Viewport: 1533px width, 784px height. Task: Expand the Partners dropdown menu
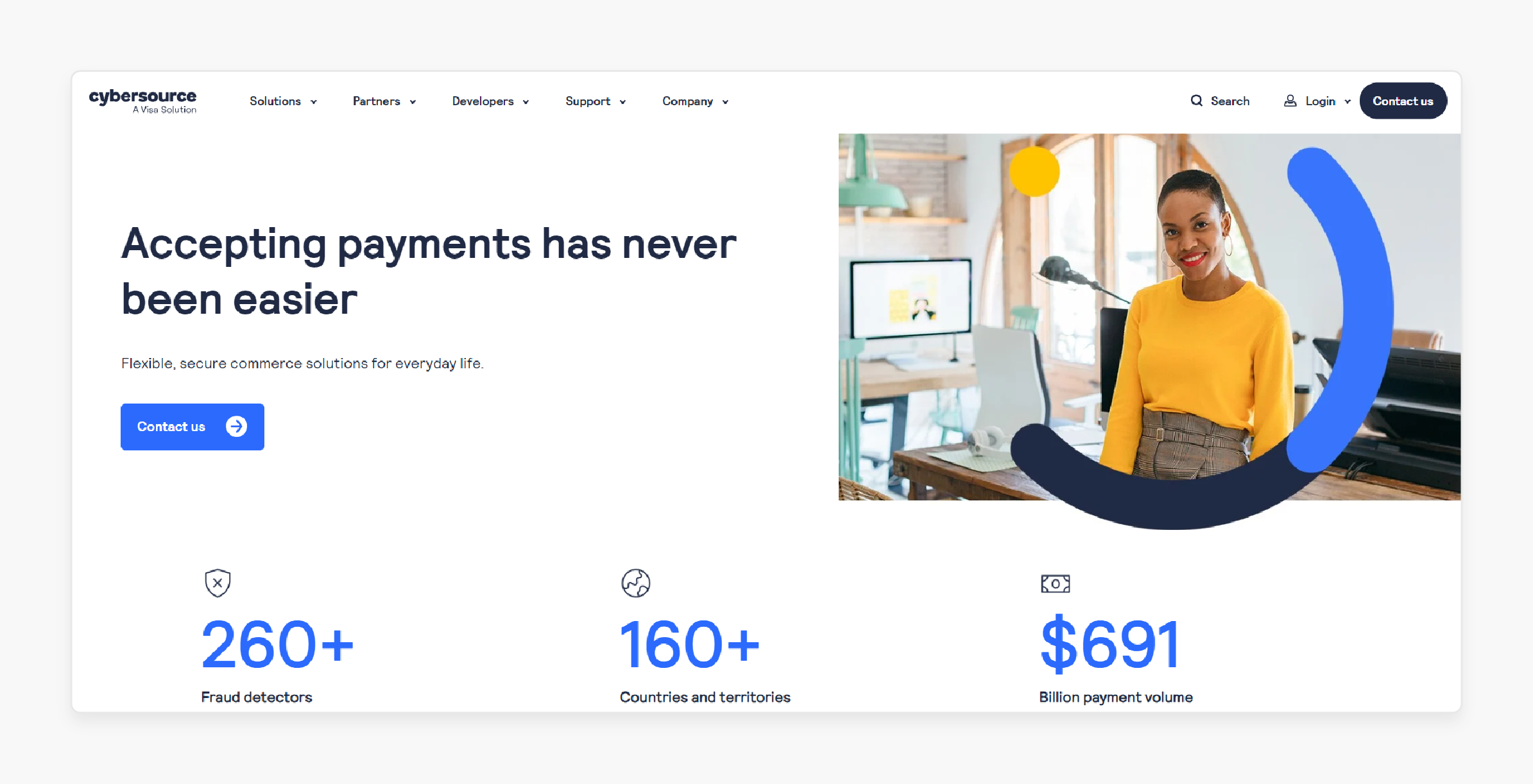[x=385, y=100]
